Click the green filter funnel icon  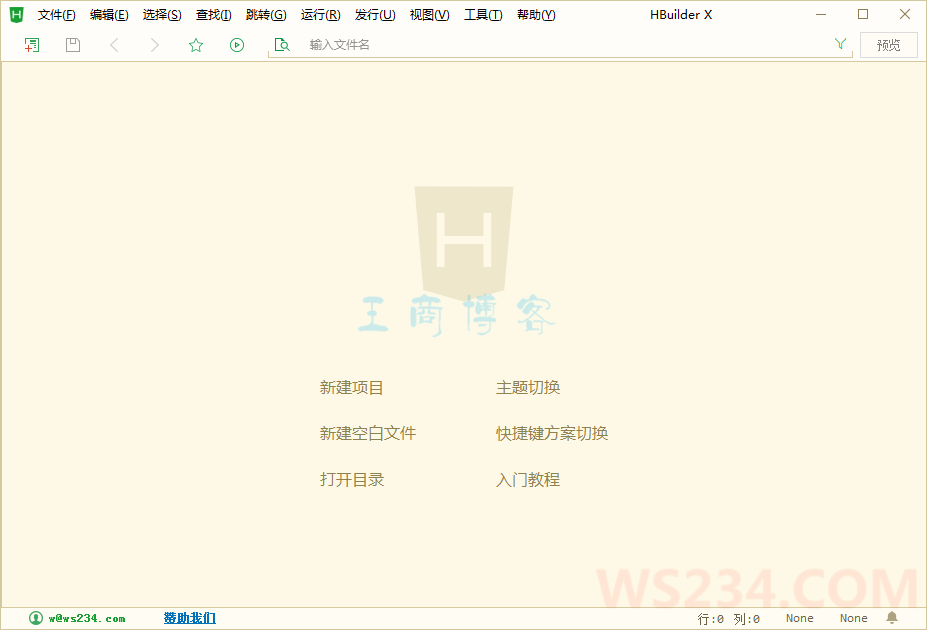pos(840,44)
